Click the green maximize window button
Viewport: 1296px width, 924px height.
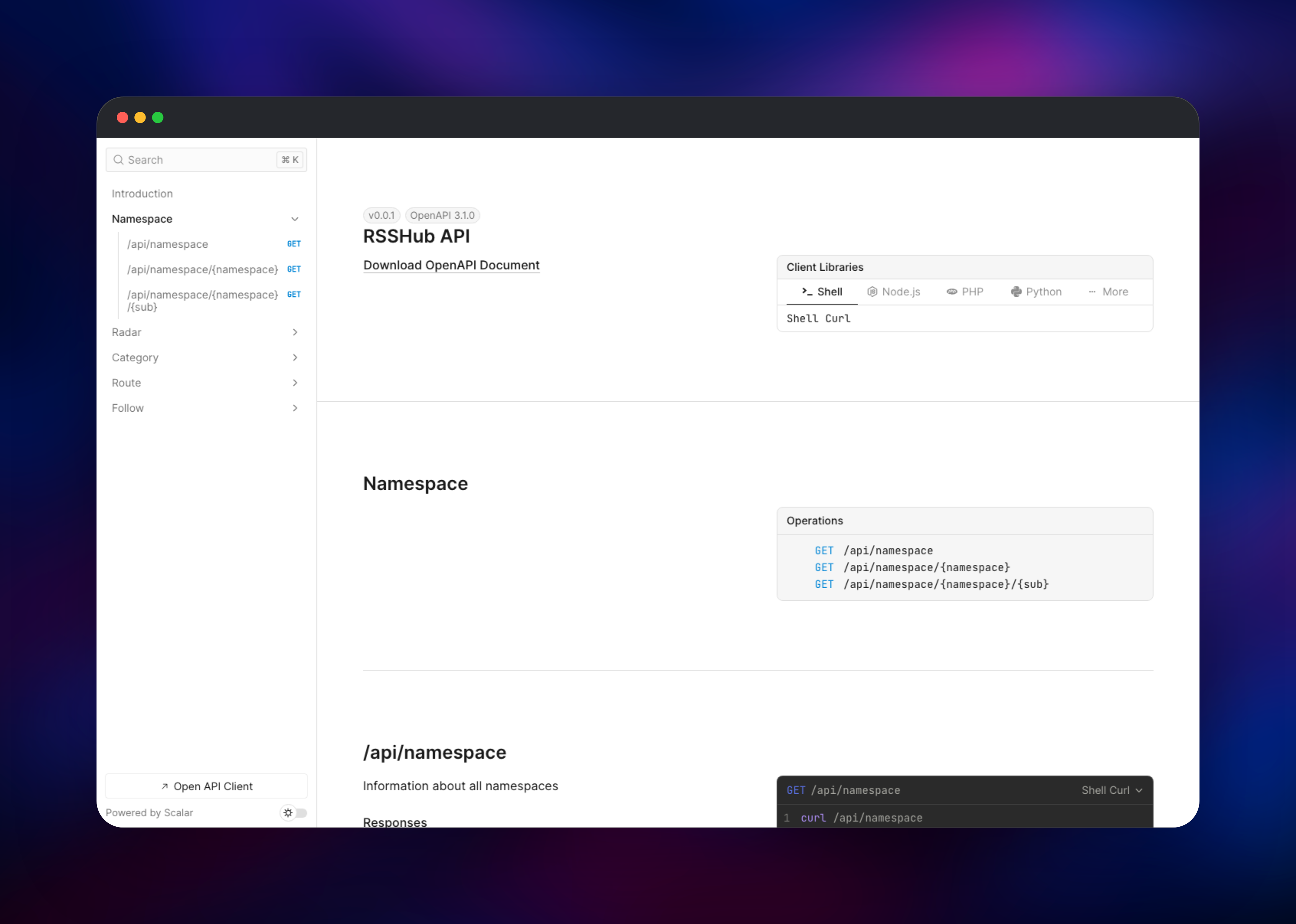click(157, 118)
